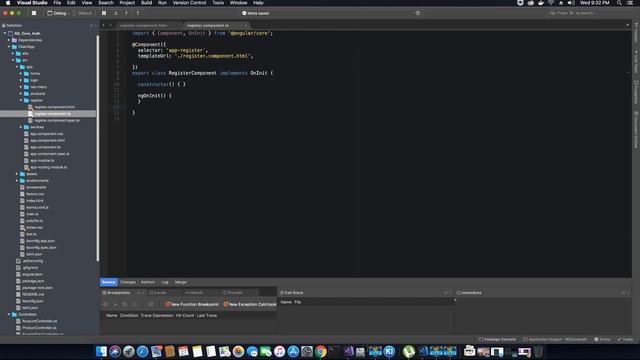Click the step over icon
The height and width of the screenshot is (360, 640).
(116, 13)
